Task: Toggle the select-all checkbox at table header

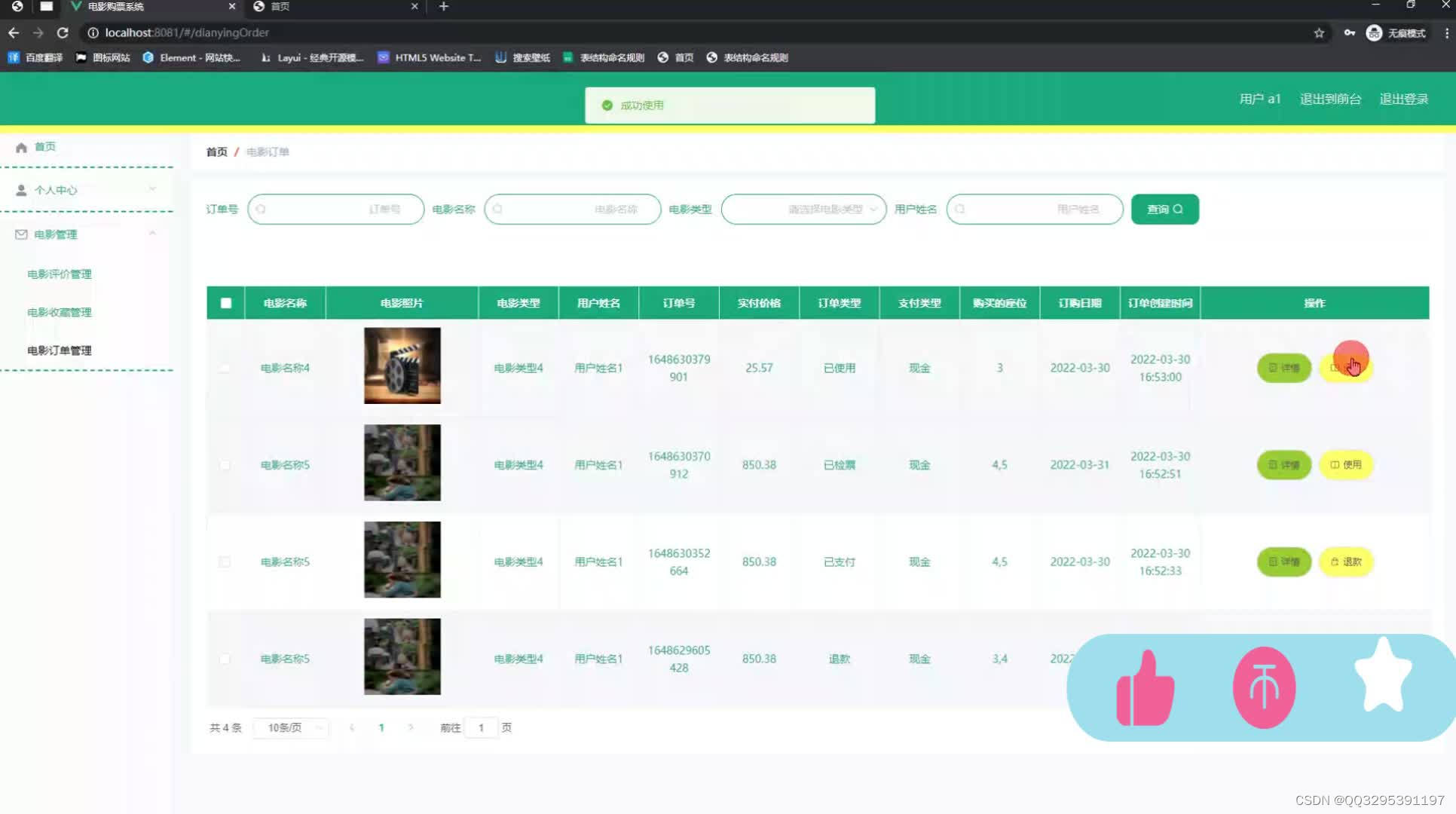Action: tap(225, 303)
